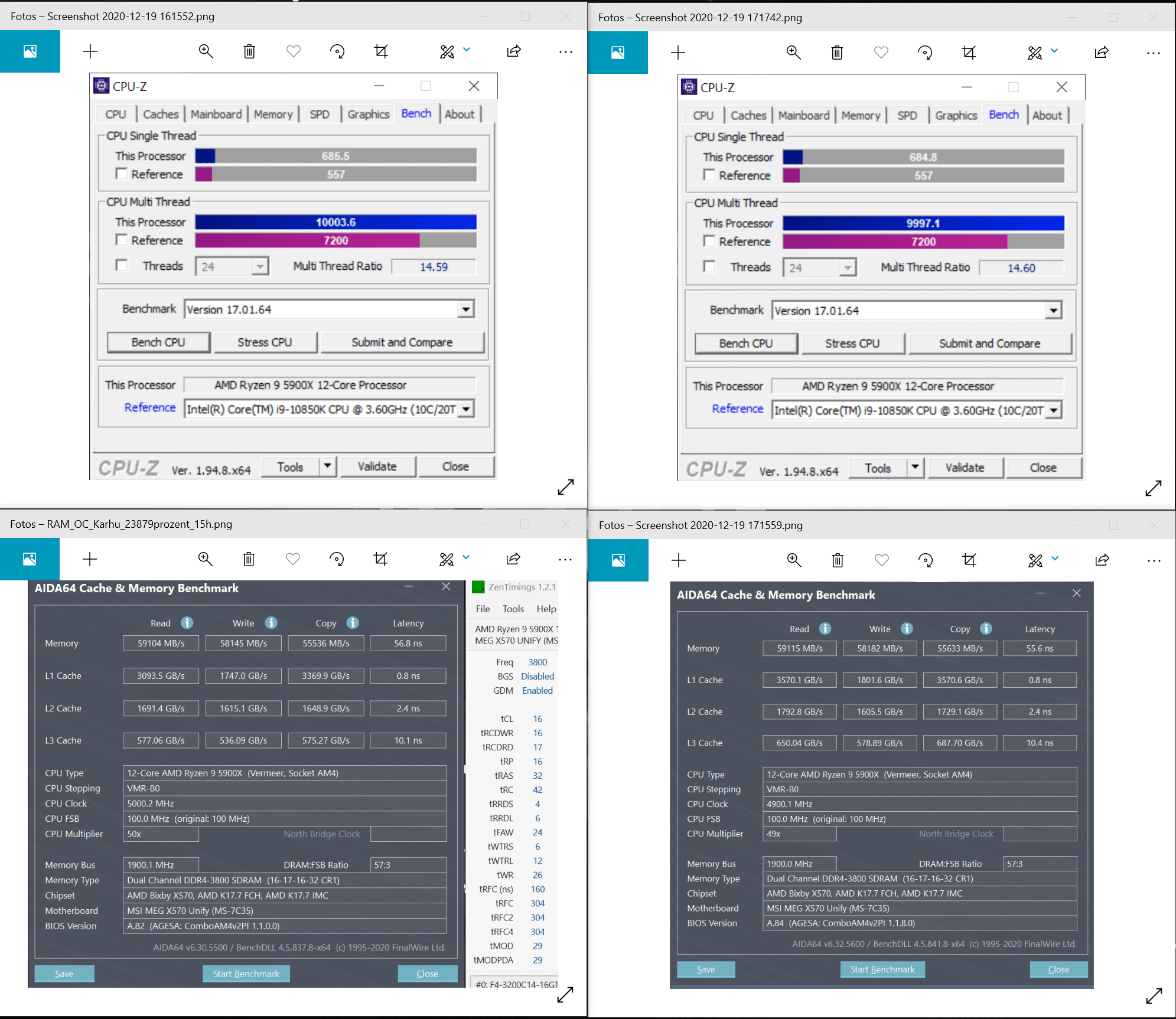Expand Benchmark version dropdown in left CPU-Z
Image resolution: width=1176 pixels, height=1019 pixels.
point(466,309)
